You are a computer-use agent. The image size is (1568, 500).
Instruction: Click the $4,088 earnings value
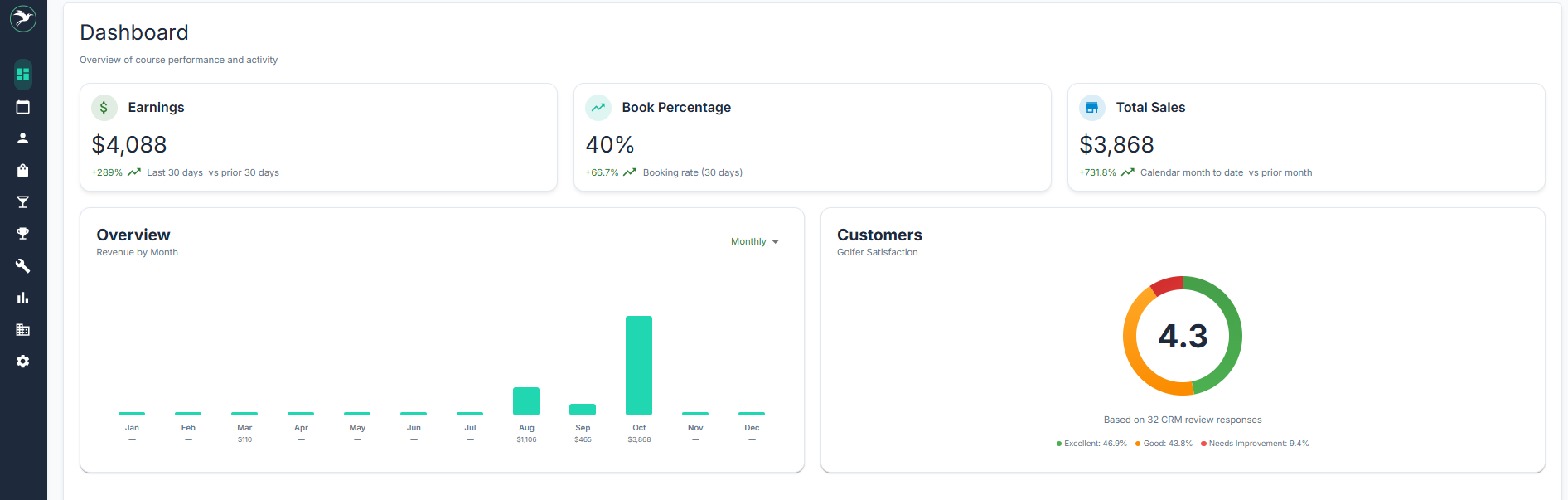pyautogui.click(x=129, y=145)
